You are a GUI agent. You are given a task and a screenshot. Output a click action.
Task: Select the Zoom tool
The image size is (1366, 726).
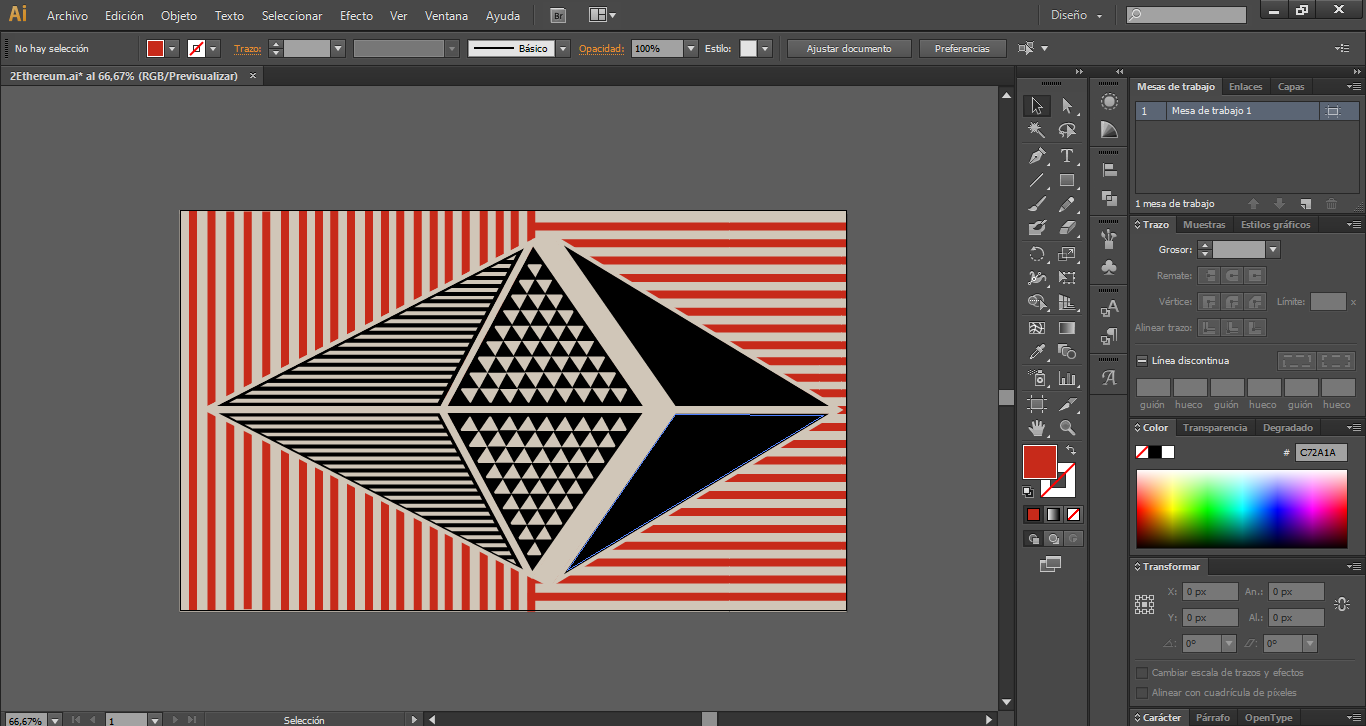point(1067,428)
